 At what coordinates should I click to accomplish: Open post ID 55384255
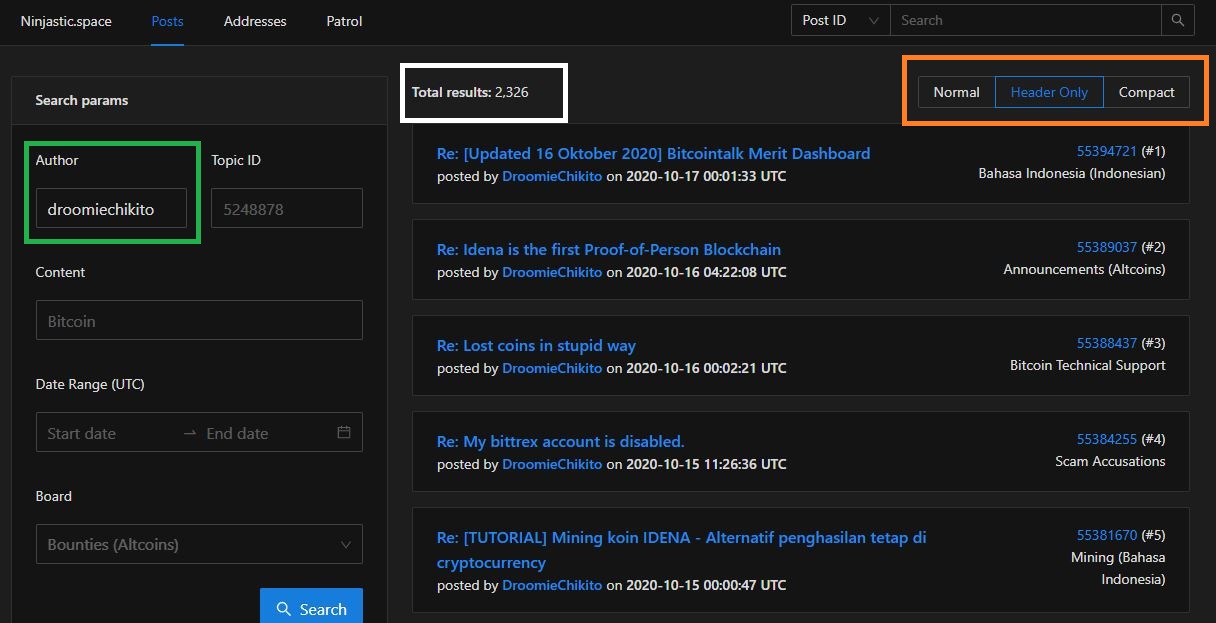[x=1107, y=439]
